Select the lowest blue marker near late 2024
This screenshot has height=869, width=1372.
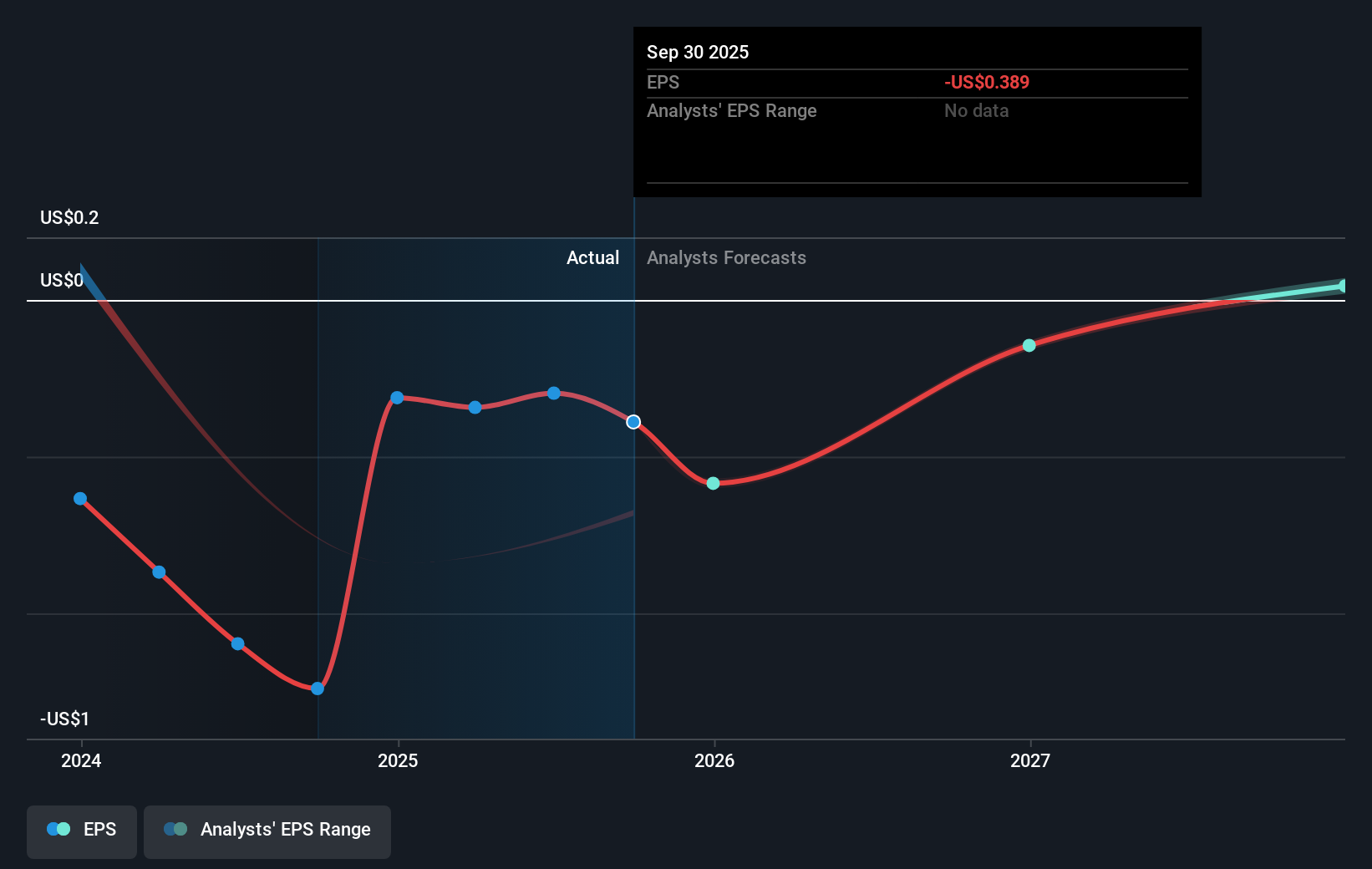click(317, 689)
